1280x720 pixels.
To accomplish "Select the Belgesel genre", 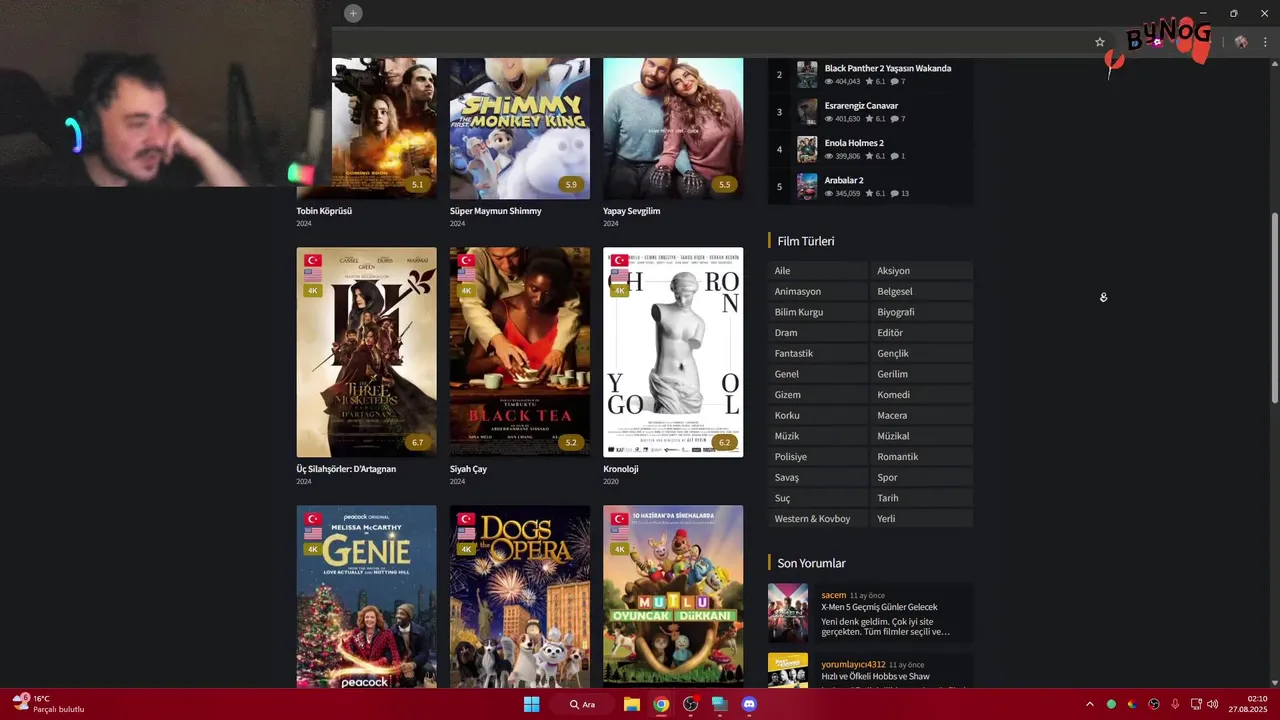I will click(922, 291).
